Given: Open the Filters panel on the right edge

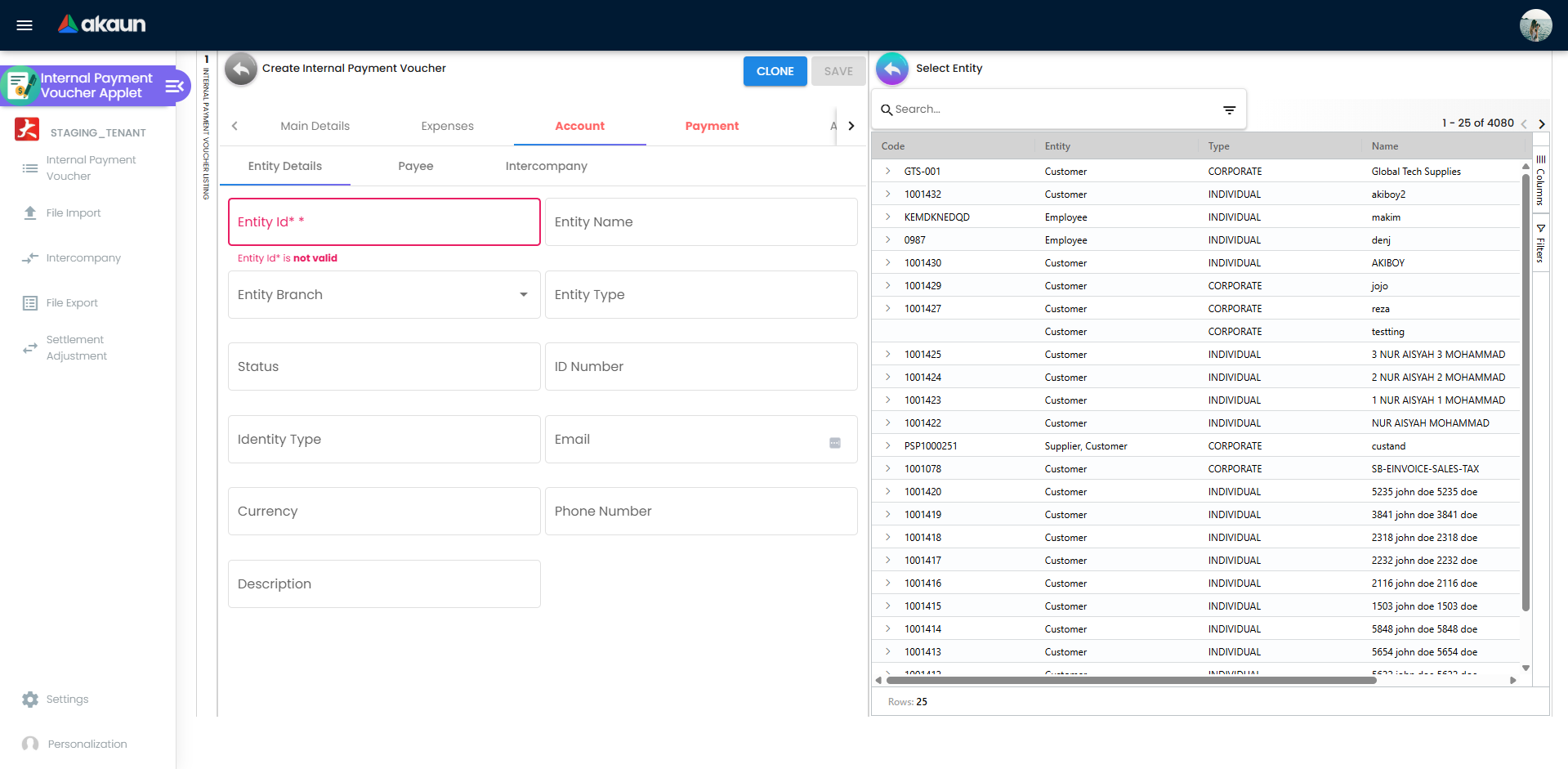Looking at the screenshot, I should (1541, 243).
